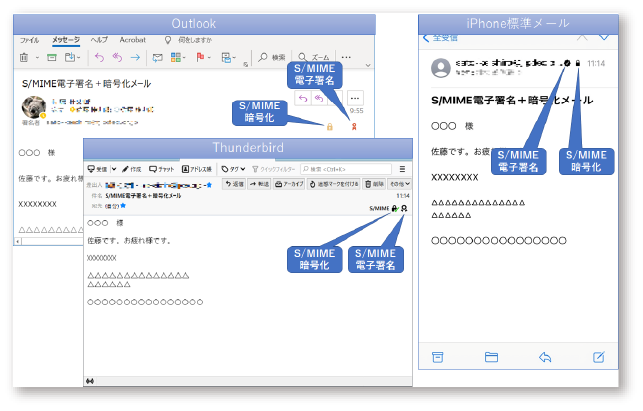The image size is (643, 411).
Task: Click the sender koala avatar in Outlook
Action: pyautogui.click(x=34, y=107)
